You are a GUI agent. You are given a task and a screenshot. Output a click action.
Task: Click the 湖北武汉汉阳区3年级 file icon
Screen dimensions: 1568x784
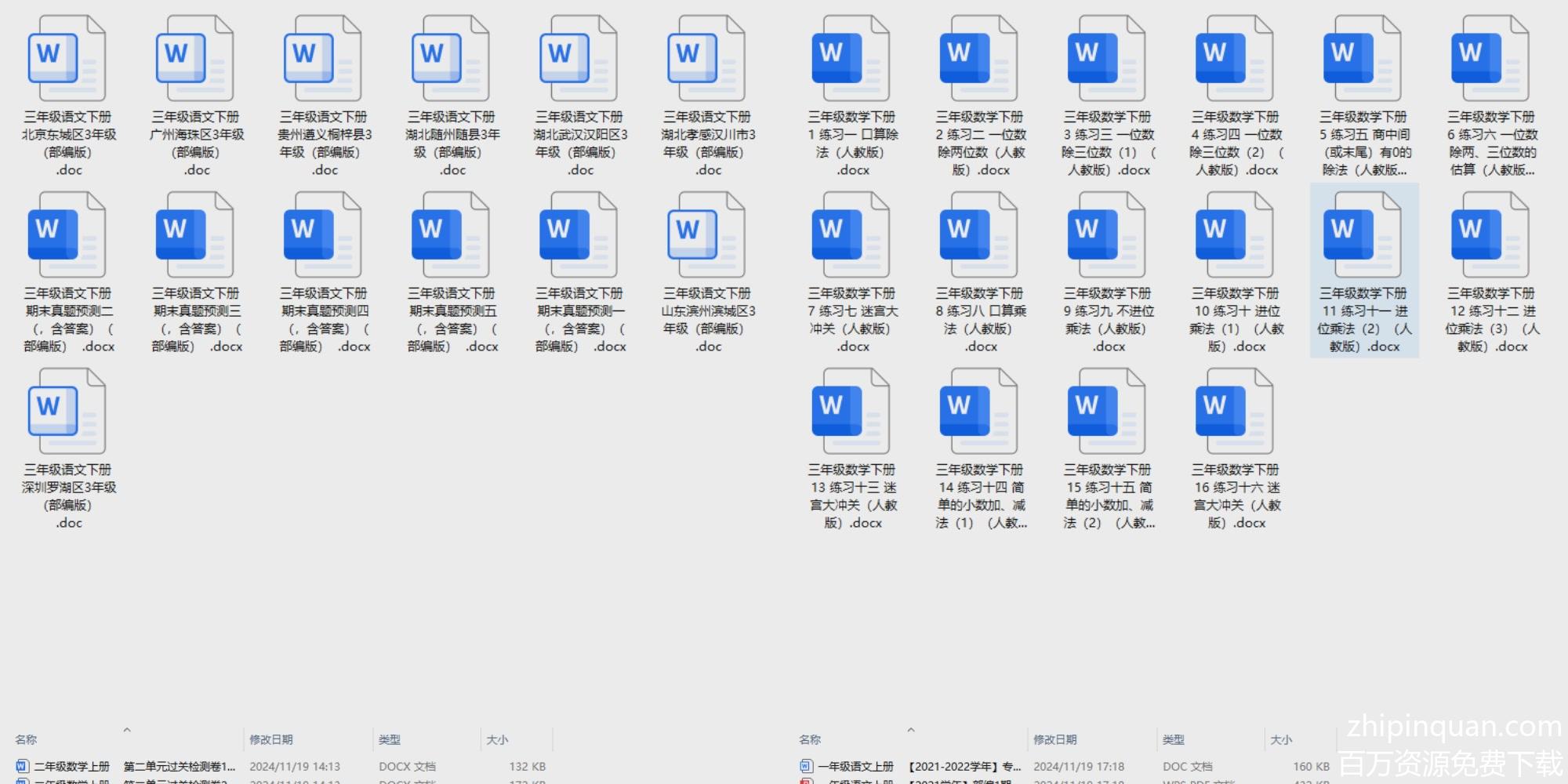pyautogui.click(x=579, y=59)
